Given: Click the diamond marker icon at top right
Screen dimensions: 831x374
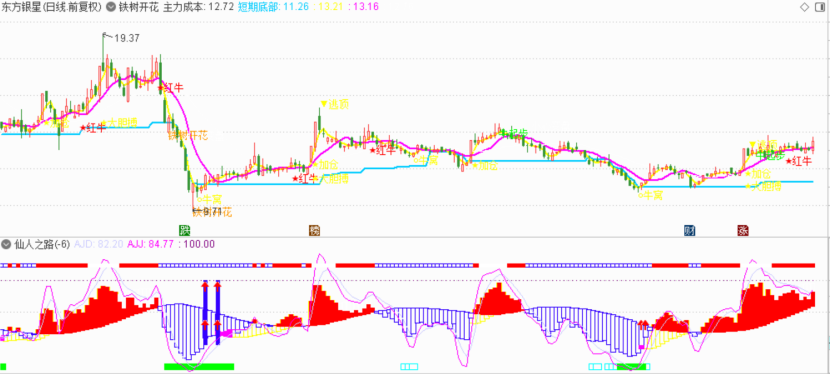Looking at the screenshot, I should 804,6.
